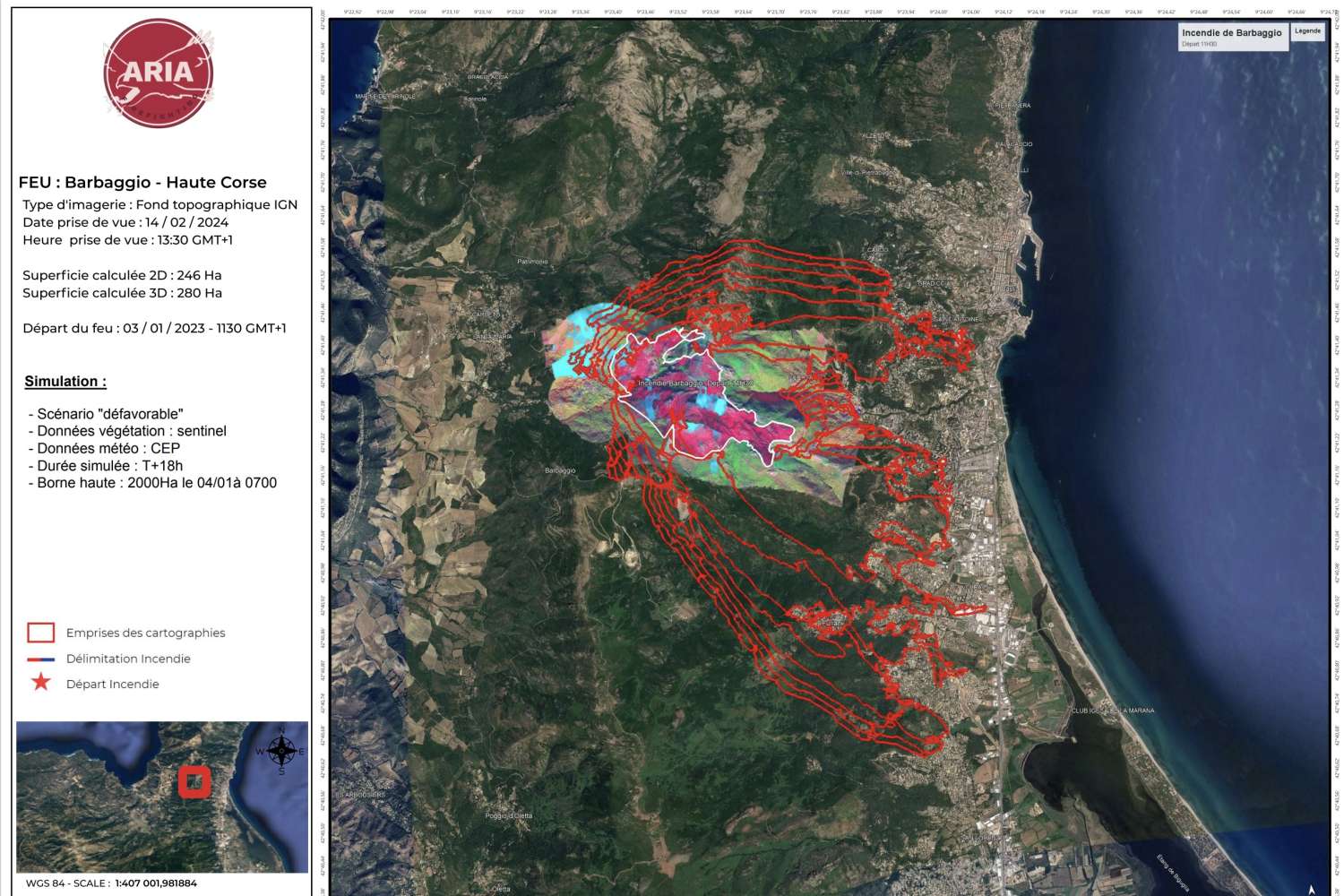Click the red rectangle Emprises des cartographies symbol

click(x=41, y=633)
